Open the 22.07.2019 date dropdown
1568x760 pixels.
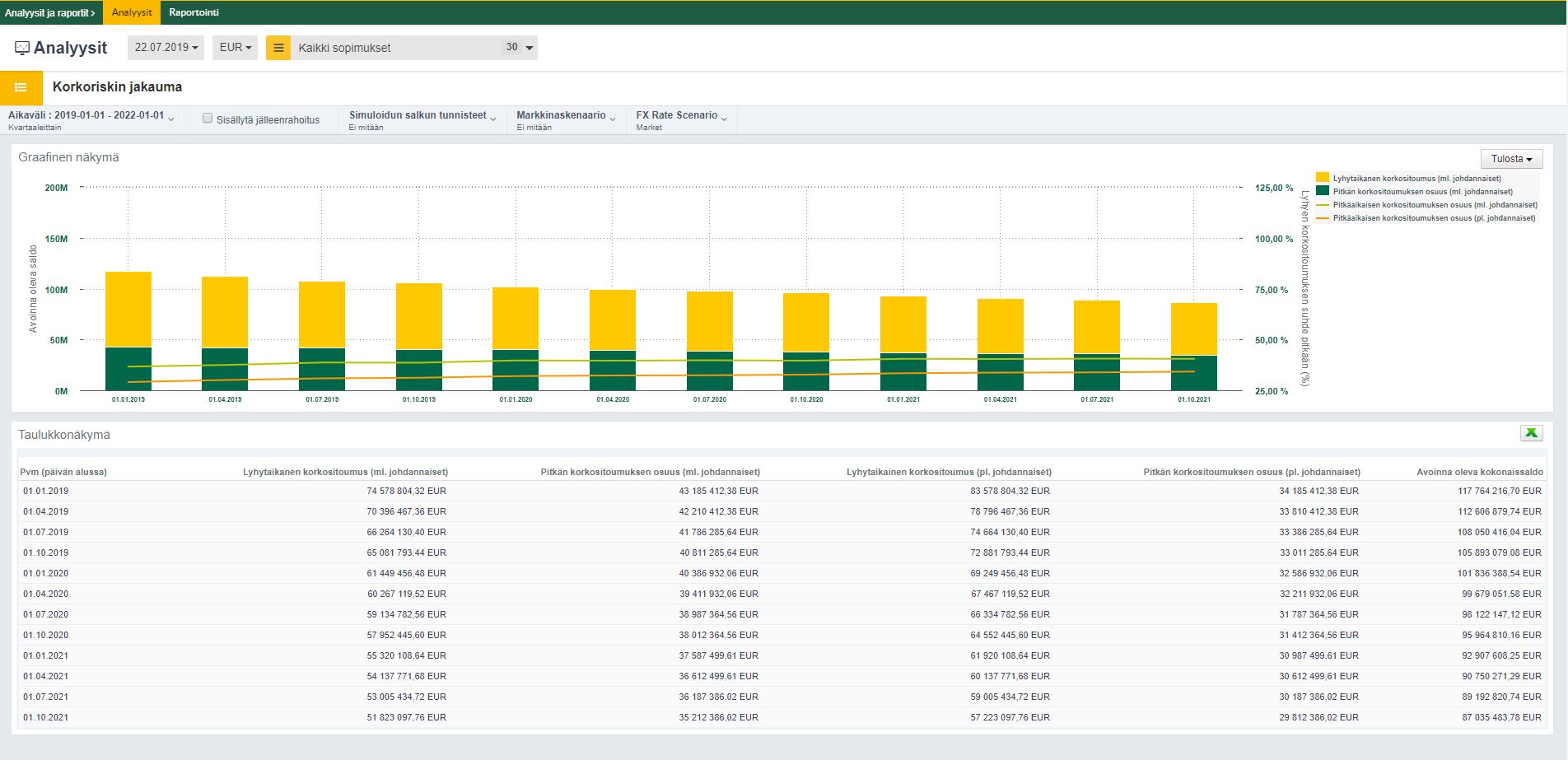pyautogui.click(x=166, y=48)
